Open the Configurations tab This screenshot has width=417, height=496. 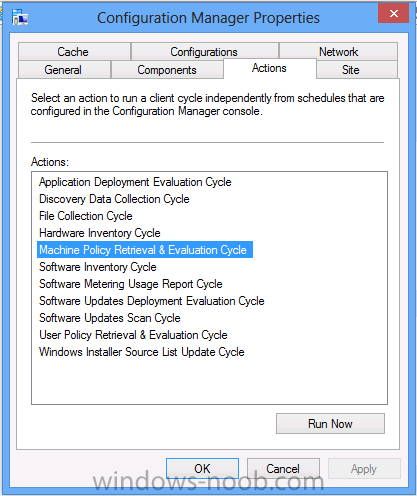[x=205, y=52]
